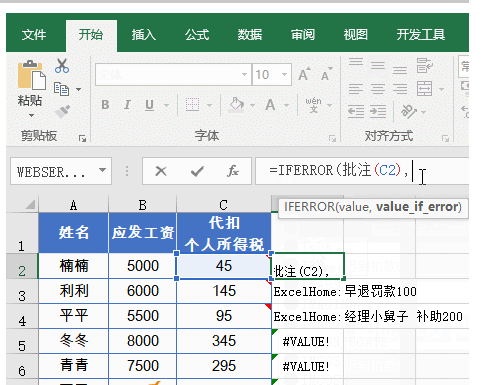Open the 文件 tab
This screenshot has width=486, height=385.
coord(34,35)
